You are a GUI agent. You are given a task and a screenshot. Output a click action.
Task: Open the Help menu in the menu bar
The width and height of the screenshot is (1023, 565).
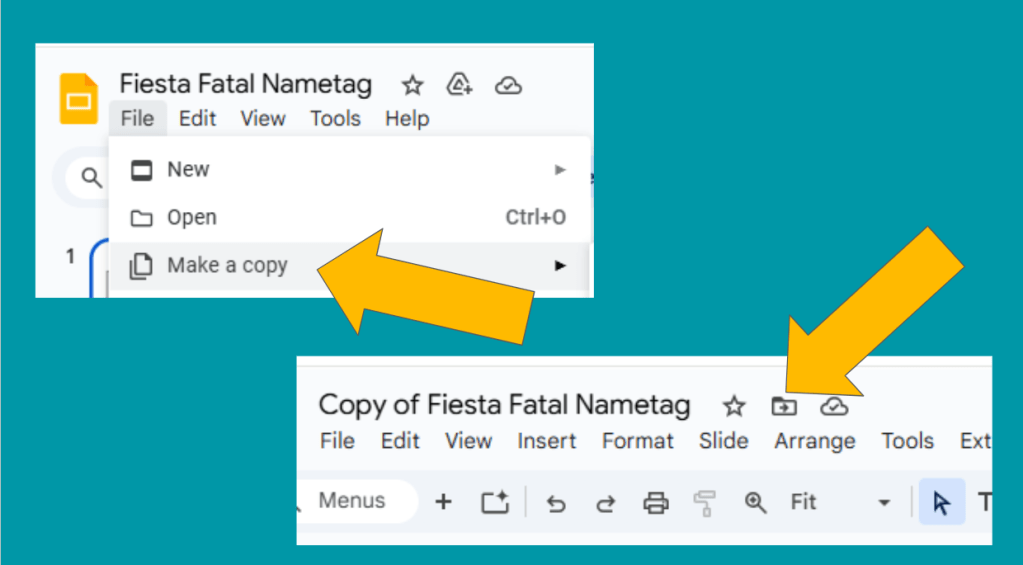[407, 119]
